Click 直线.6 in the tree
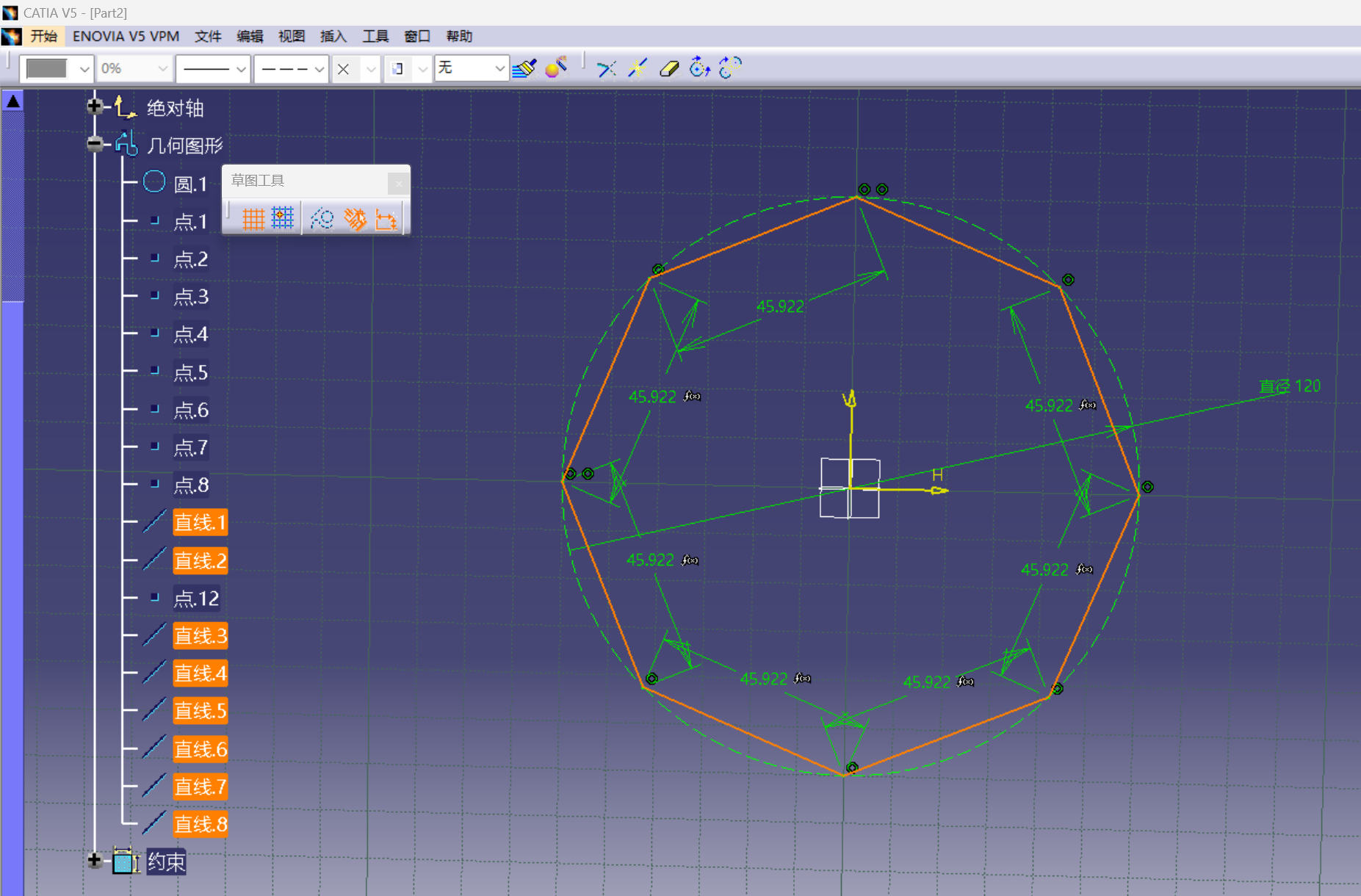Screen dimensions: 1361x896 pyautogui.click(x=201, y=748)
